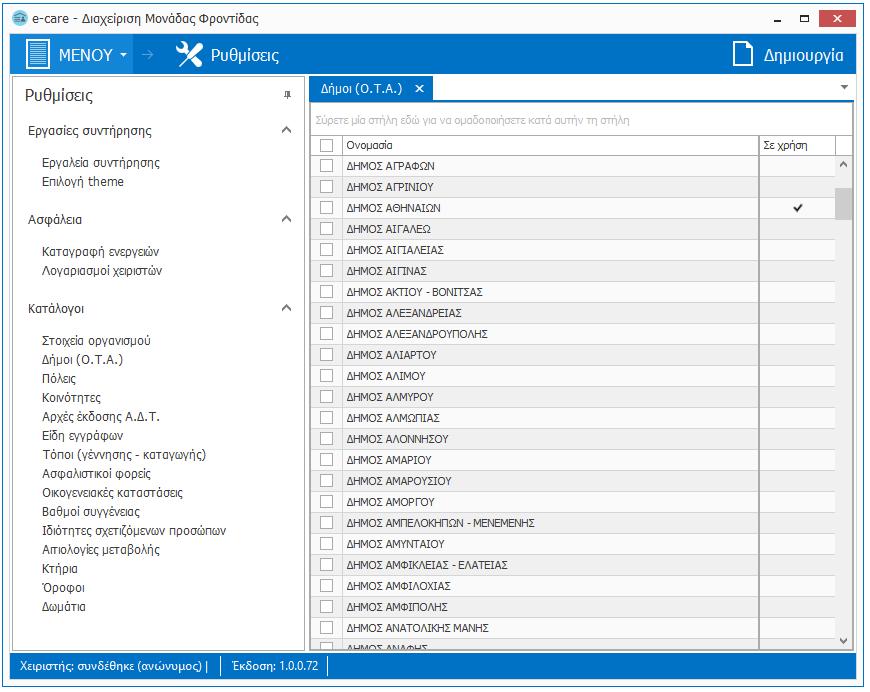Pin the Ρυθμίσεις side panel
Viewport: 870px width, 692px height.
click(x=287, y=95)
